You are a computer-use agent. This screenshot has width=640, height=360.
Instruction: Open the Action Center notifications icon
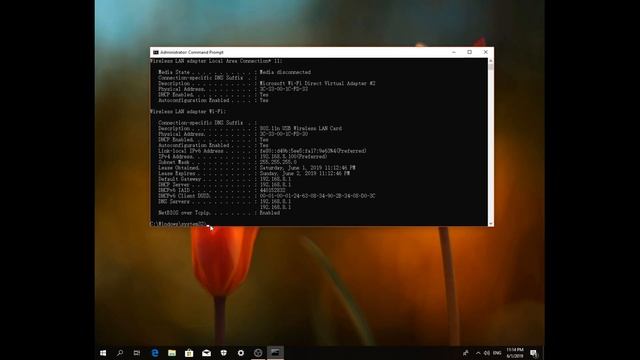coord(533,353)
